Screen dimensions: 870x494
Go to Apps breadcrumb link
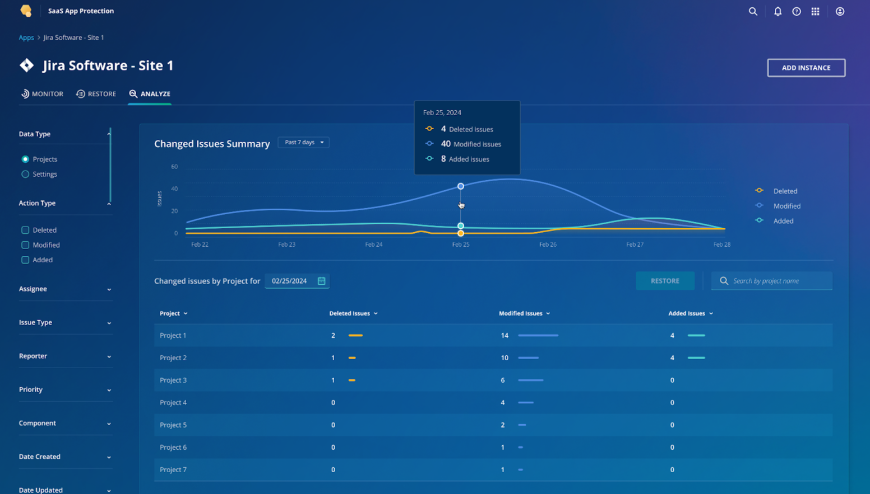point(26,38)
